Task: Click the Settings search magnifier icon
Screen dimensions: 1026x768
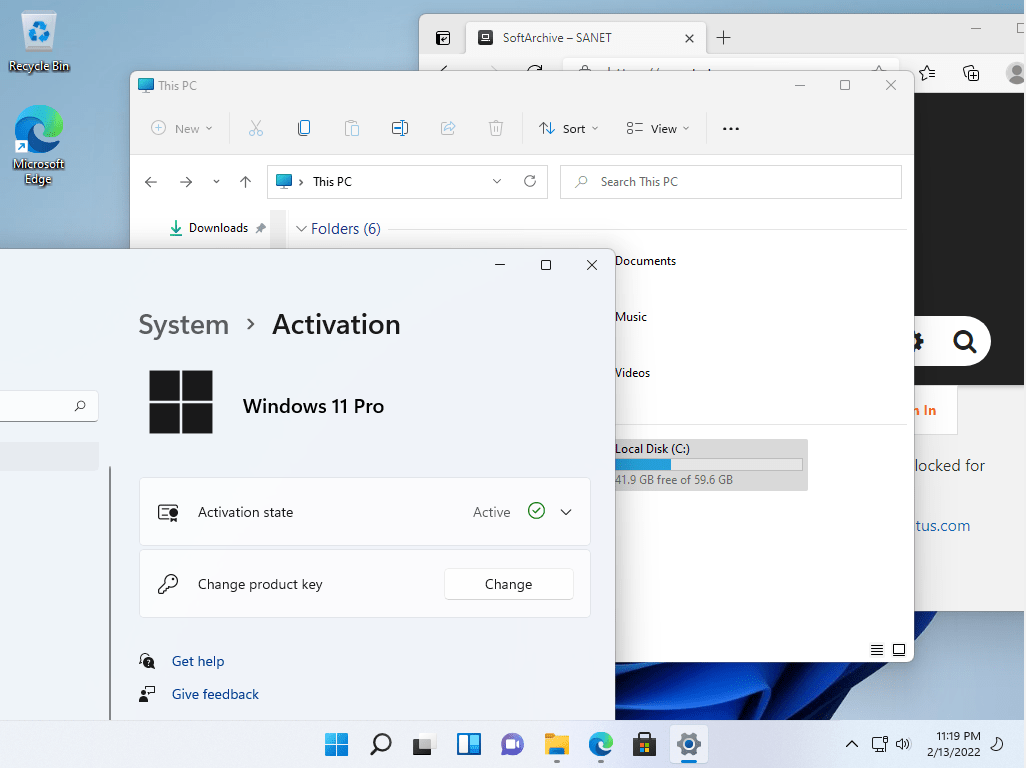Action: tap(80, 406)
